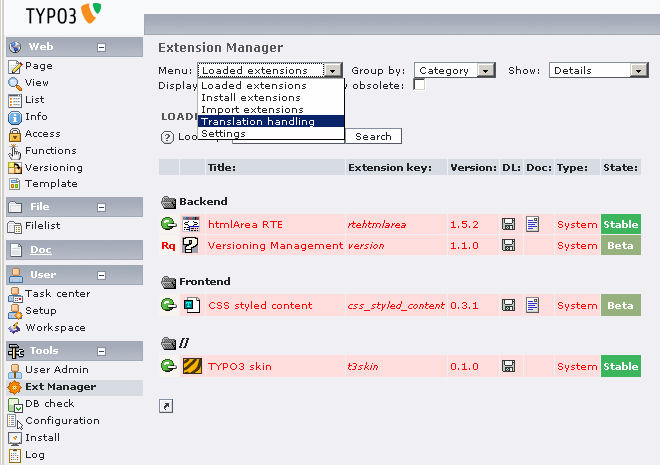Click the download icon for TYPO3 skin
660x465 pixels.
tap(509, 366)
